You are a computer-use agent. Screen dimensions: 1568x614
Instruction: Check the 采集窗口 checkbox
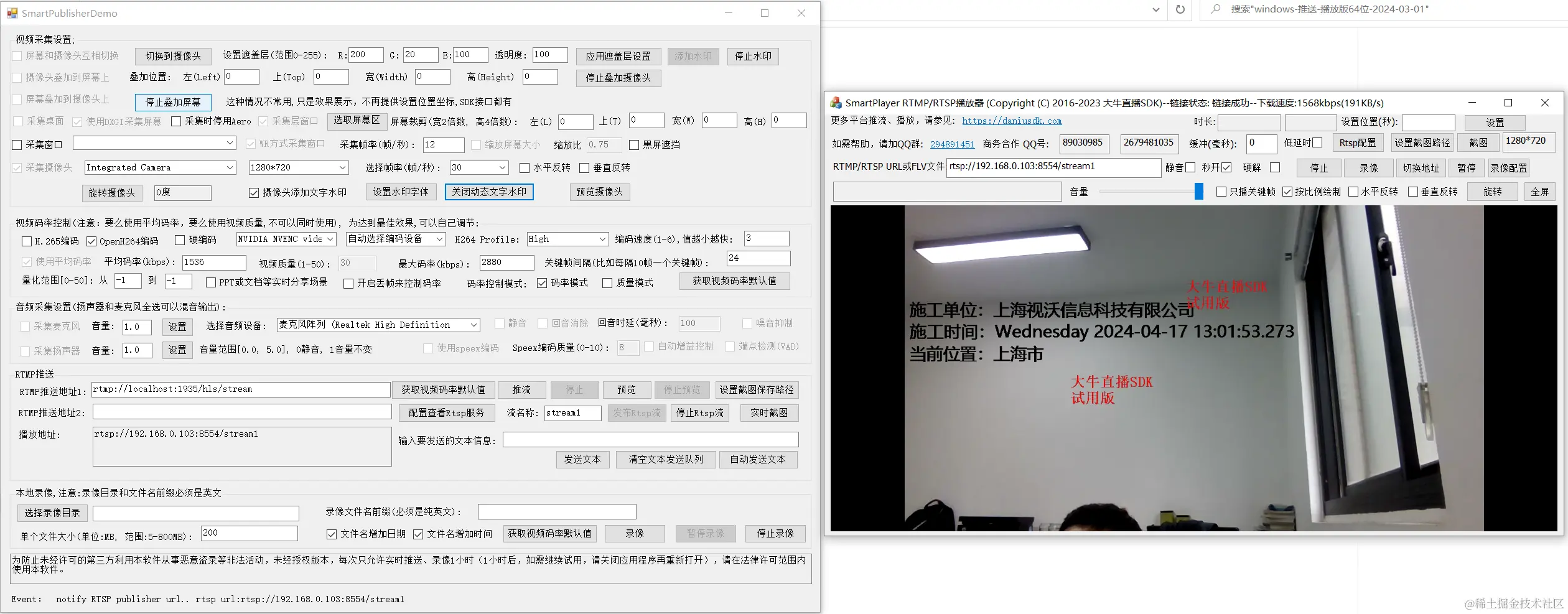17,145
